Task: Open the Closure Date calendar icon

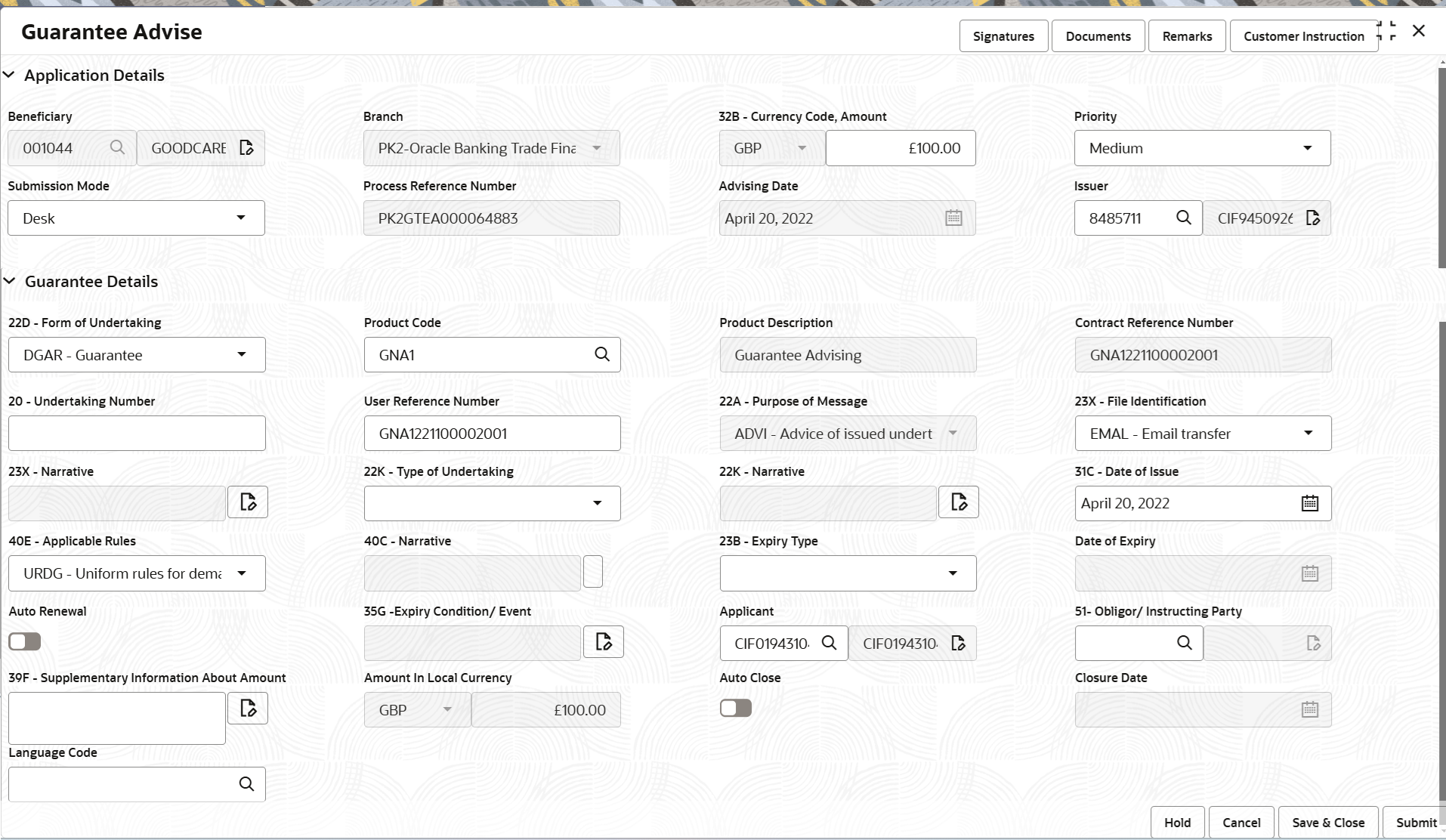Action: tap(1310, 709)
